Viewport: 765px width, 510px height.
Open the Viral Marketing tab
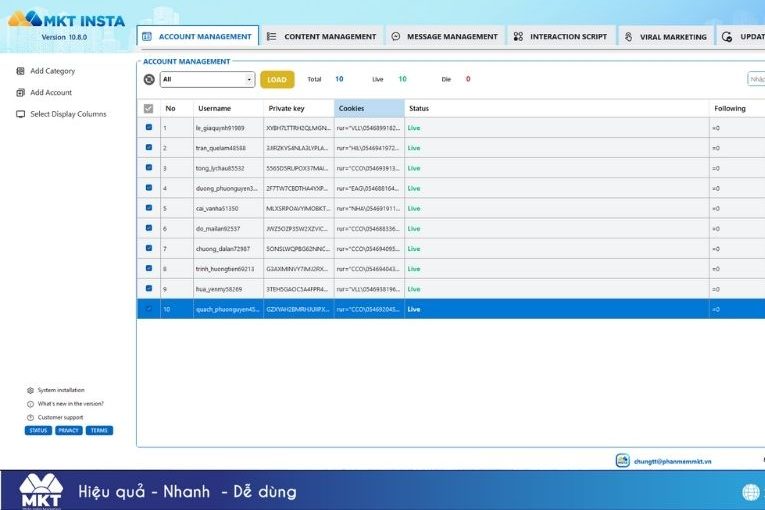pyautogui.click(x=666, y=37)
